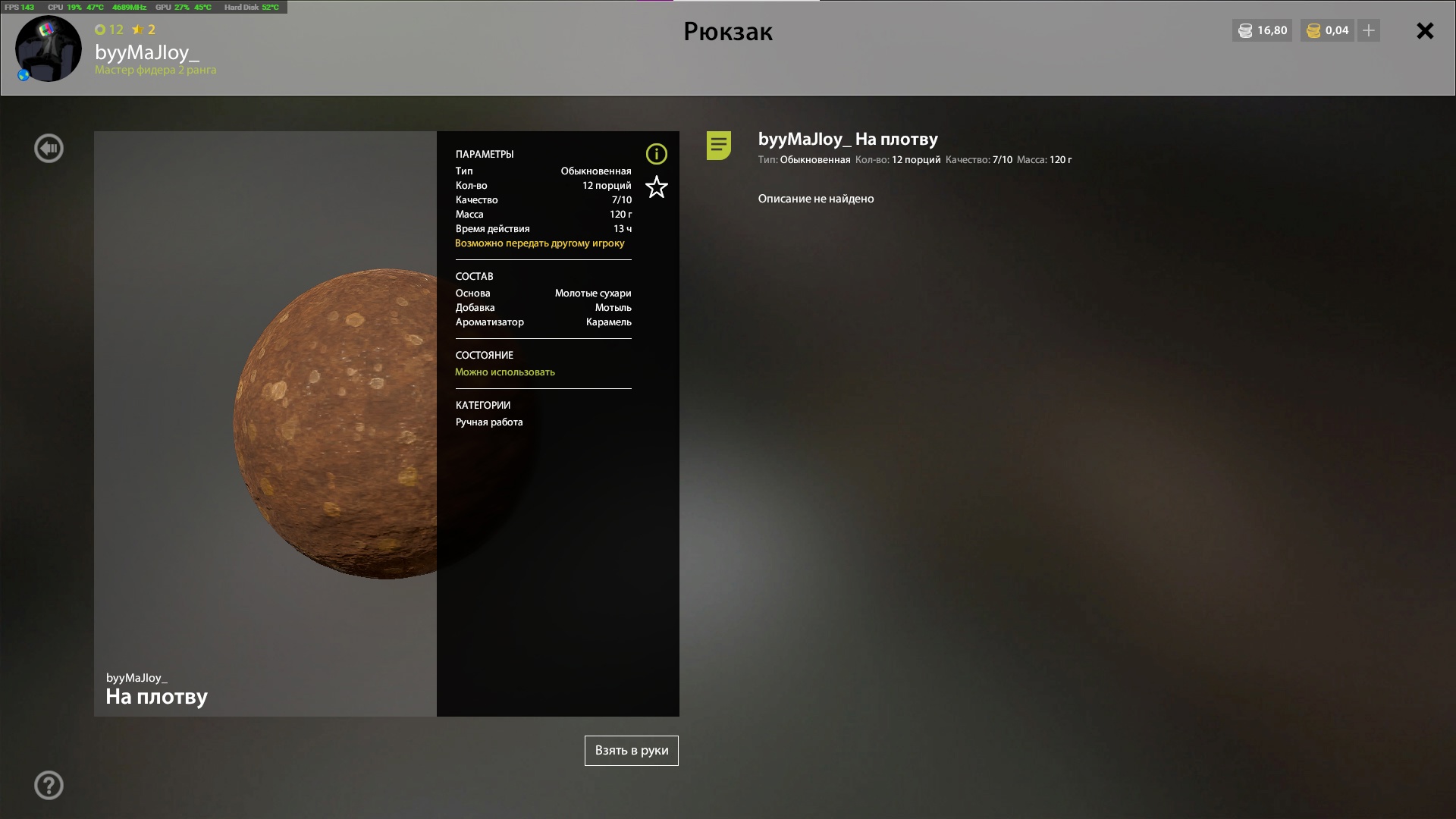The height and width of the screenshot is (819, 1456).
Task: Click the Можно использовать status text
Action: click(504, 372)
